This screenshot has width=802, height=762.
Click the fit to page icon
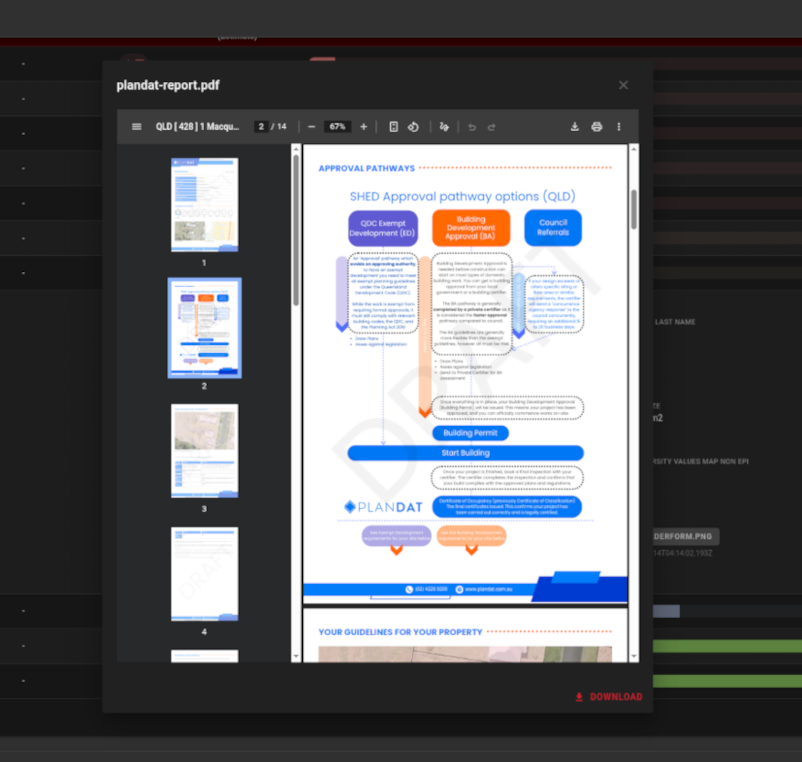coord(393,126)
